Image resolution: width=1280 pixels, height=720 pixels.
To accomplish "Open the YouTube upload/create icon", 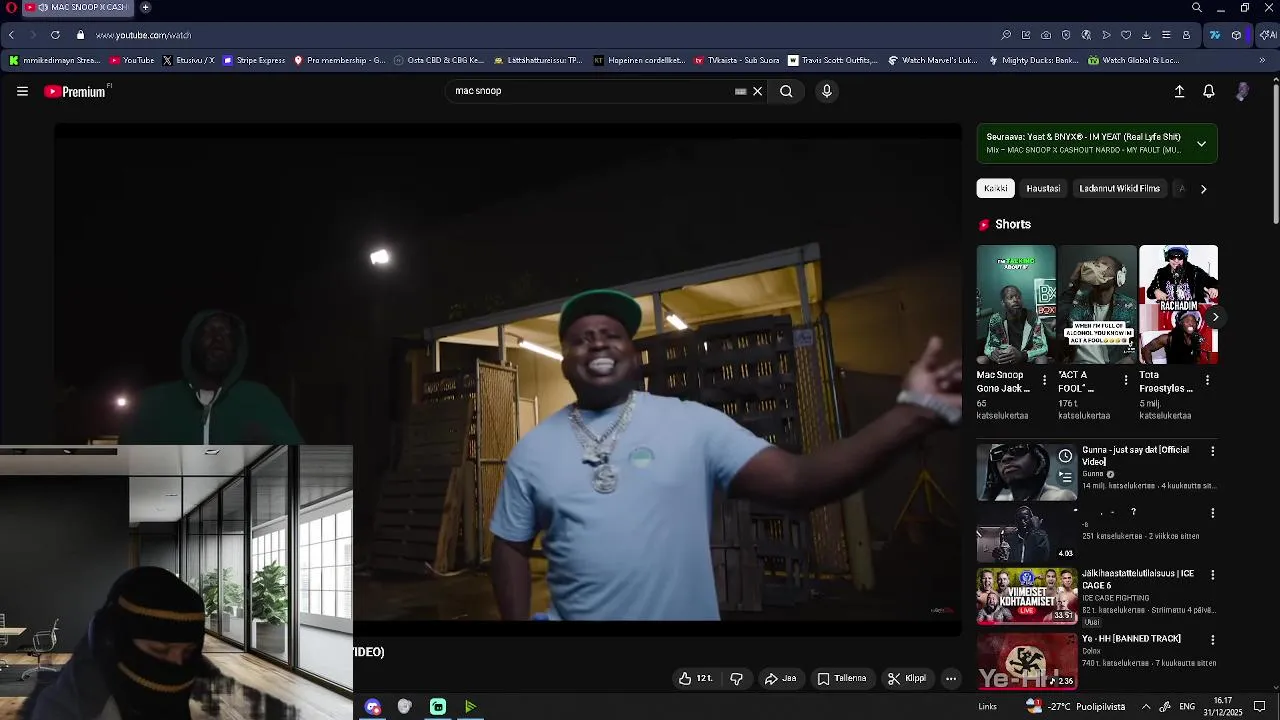I will (1179, 91).
